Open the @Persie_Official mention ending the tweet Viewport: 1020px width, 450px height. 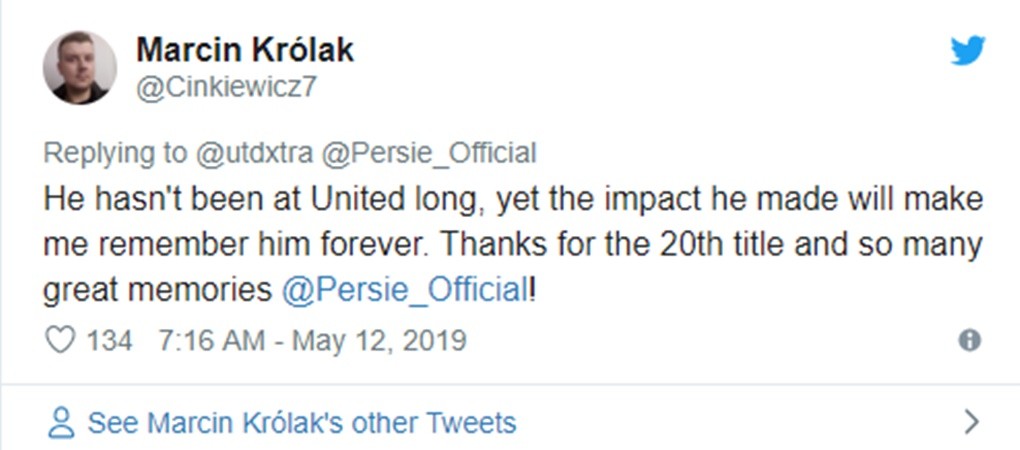coord(404,290)
